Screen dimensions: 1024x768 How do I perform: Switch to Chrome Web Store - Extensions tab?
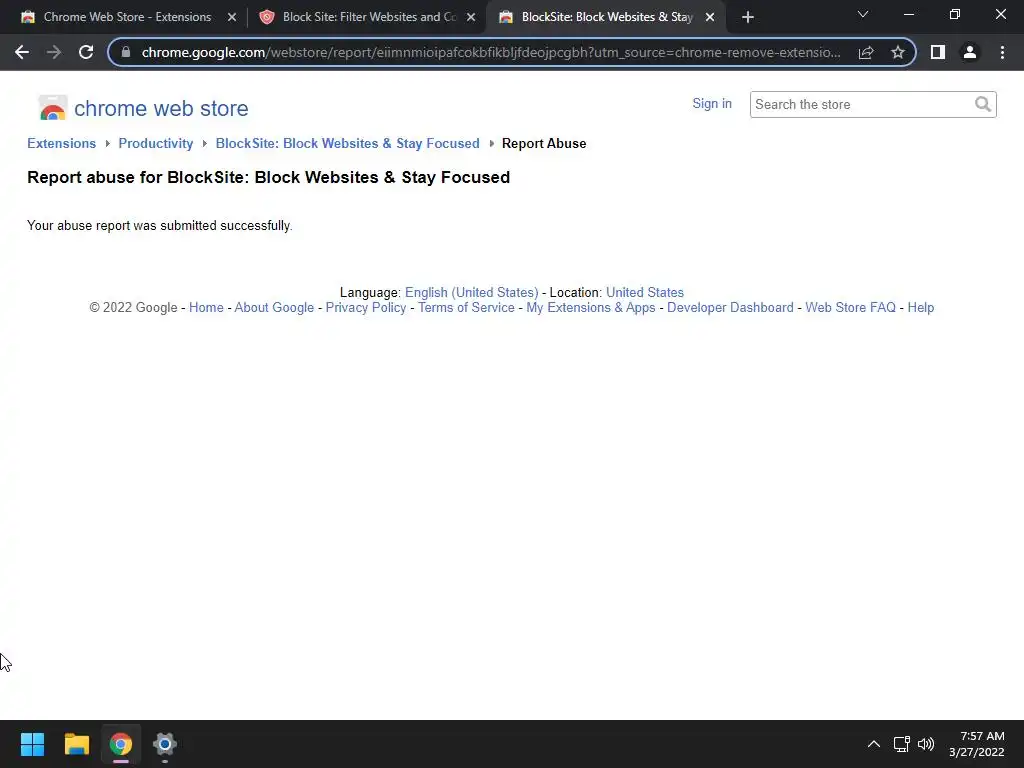(x=127, y=17)
